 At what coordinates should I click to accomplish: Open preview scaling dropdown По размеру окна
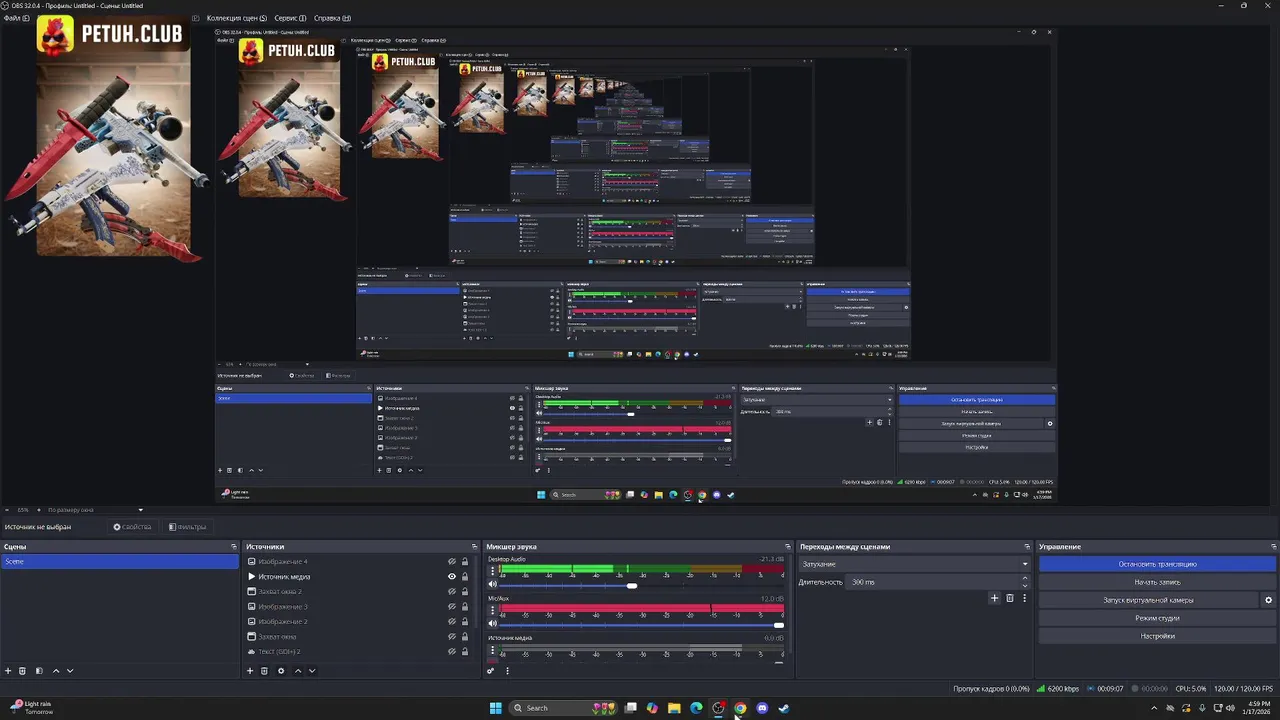pyautogui.click(x=96, y=510)
